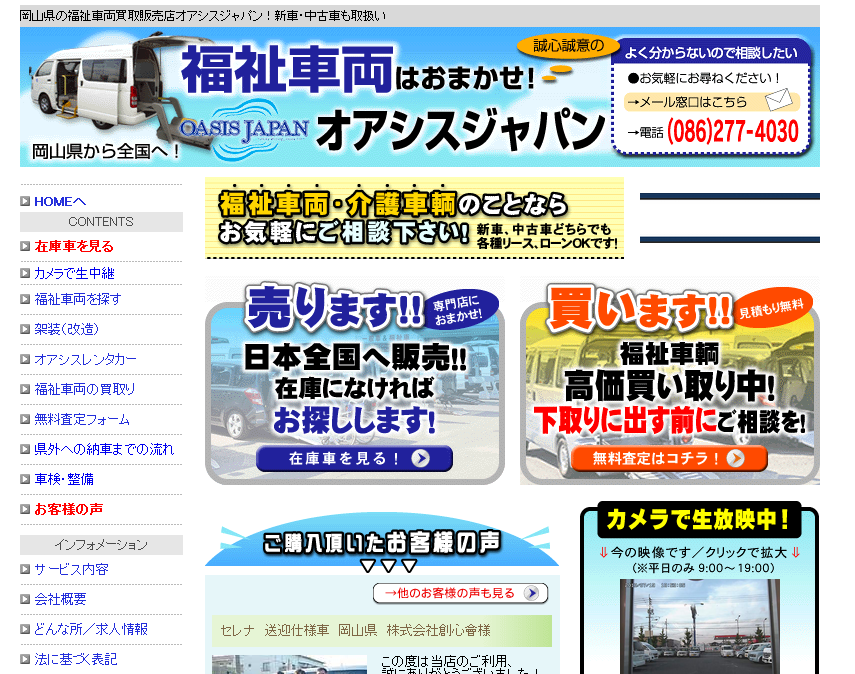Click the customer photo thumbnail below セレナ
Screen dimensions: 855x674
pyautogui.click(x=290, y=665)
